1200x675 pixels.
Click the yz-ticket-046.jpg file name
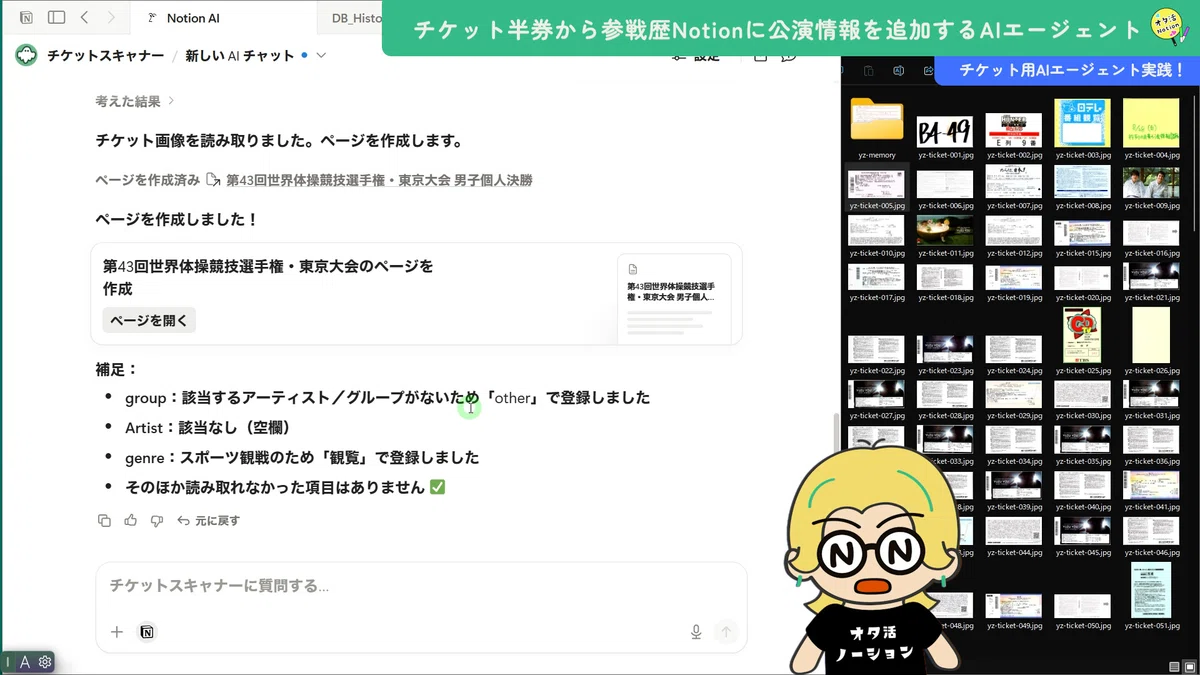(1151, 552)
